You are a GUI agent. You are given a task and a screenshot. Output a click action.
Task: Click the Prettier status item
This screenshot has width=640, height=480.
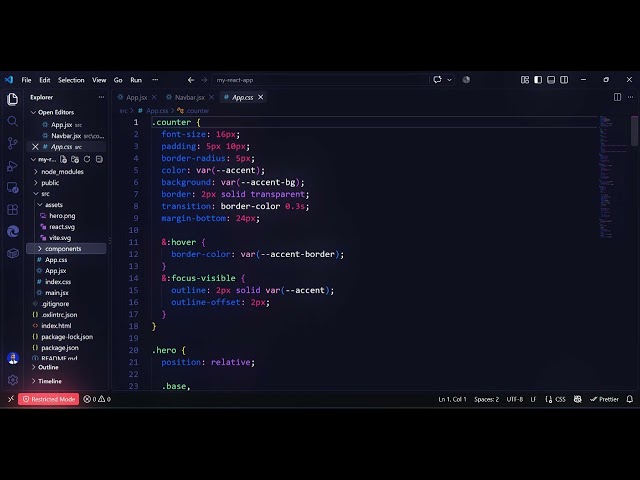604,399
